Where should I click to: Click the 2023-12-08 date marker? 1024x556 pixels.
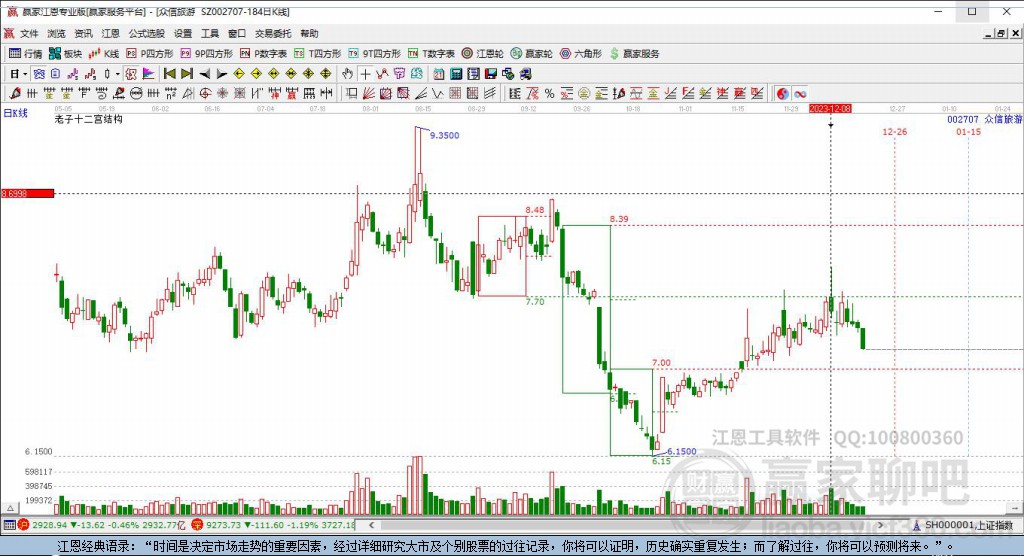pyautogui.click(x=830, y=108)
